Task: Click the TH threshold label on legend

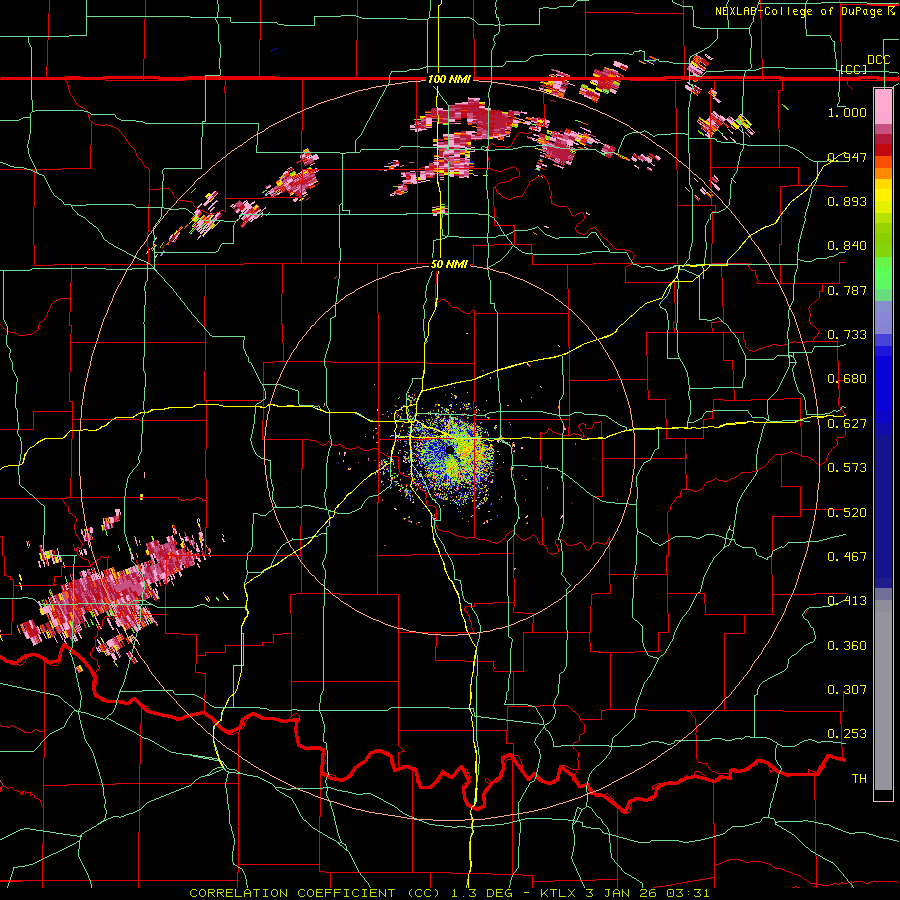Action: pos(859,779)
